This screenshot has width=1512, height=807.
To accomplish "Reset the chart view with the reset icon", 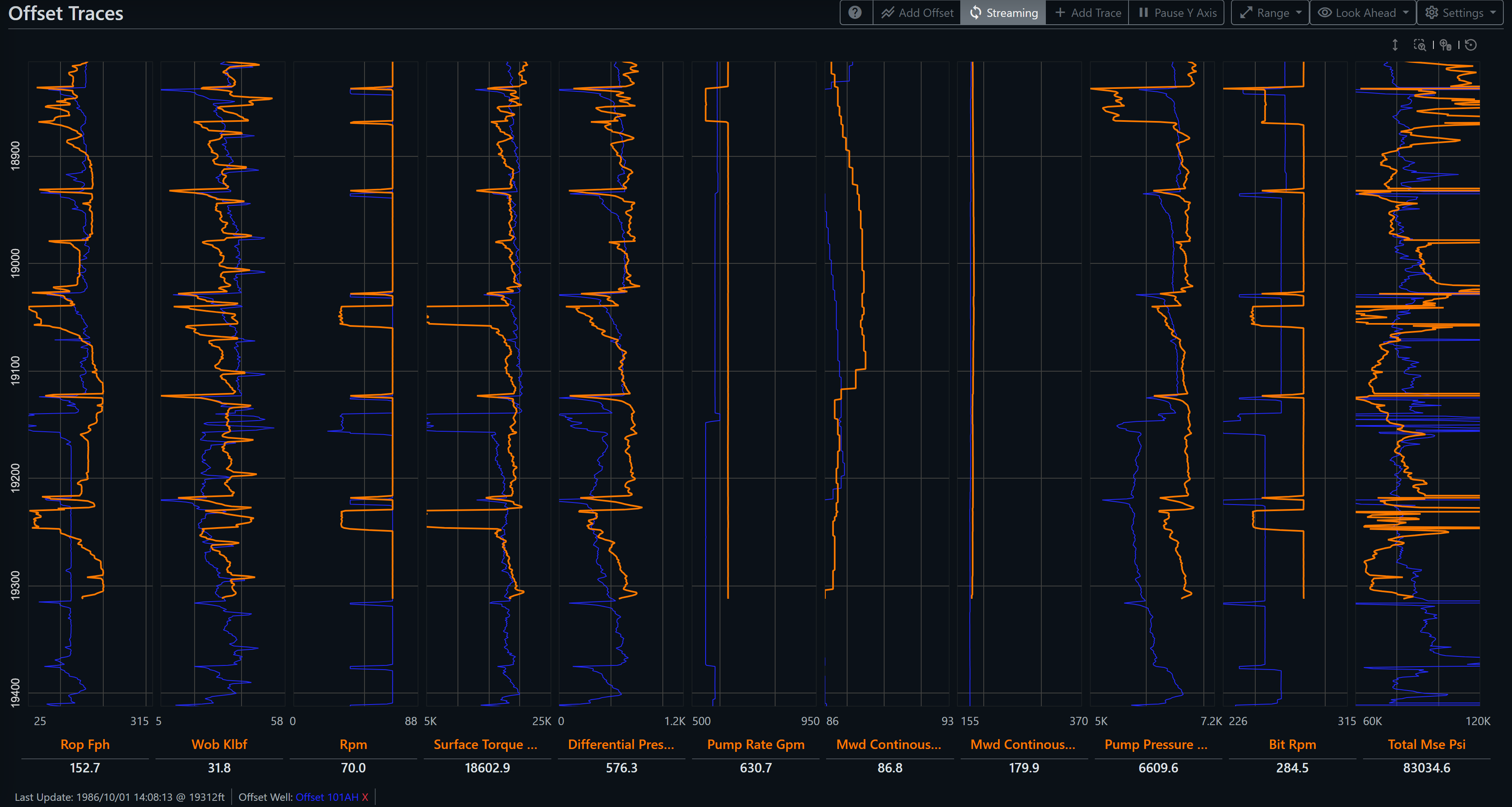I will tap(1471, 45).
